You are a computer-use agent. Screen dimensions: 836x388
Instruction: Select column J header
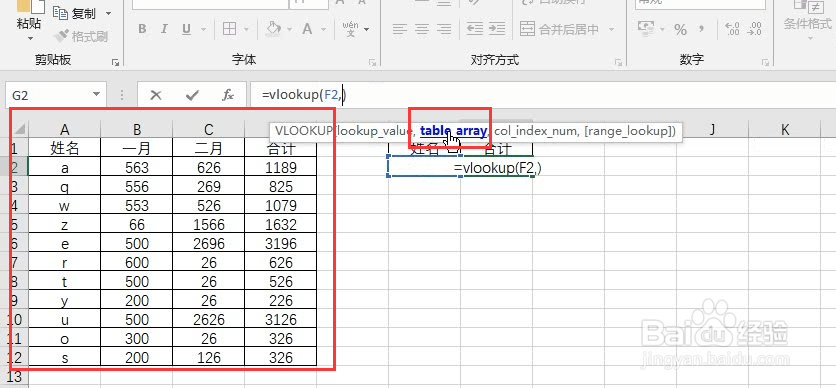click(712, 129)
